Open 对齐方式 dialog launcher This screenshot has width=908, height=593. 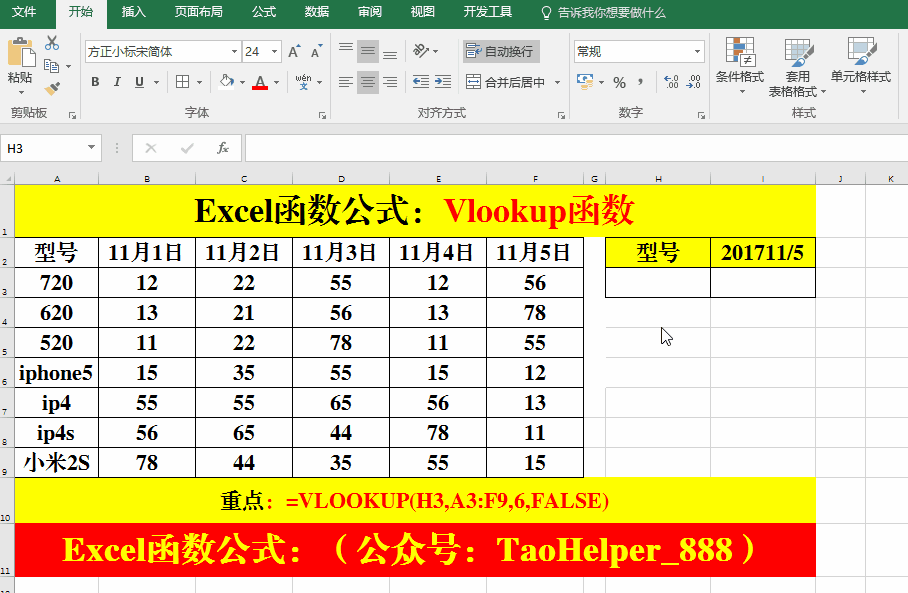pos(561,115)
